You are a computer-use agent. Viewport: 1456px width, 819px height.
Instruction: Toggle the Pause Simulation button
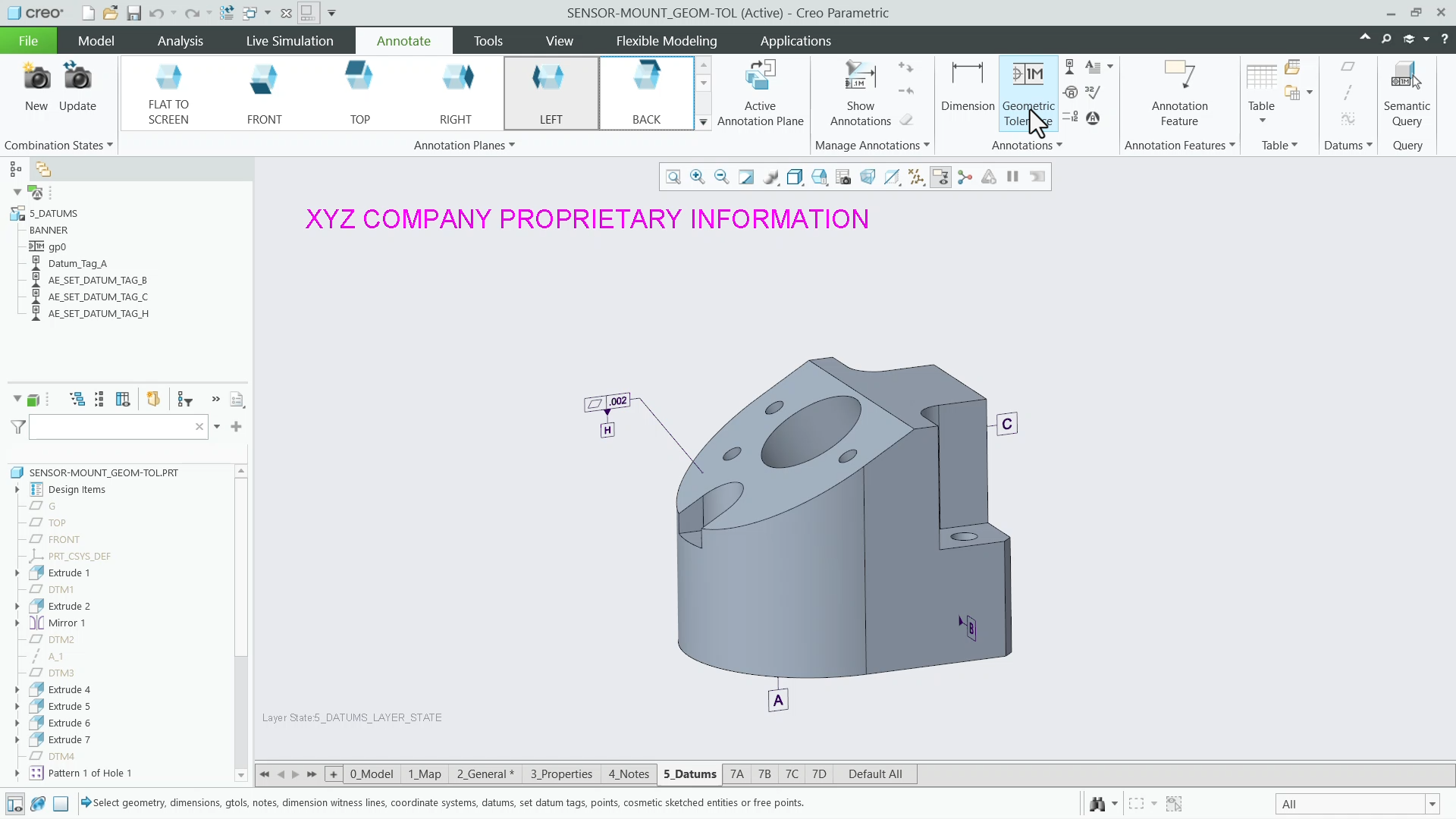[1012, 177]
